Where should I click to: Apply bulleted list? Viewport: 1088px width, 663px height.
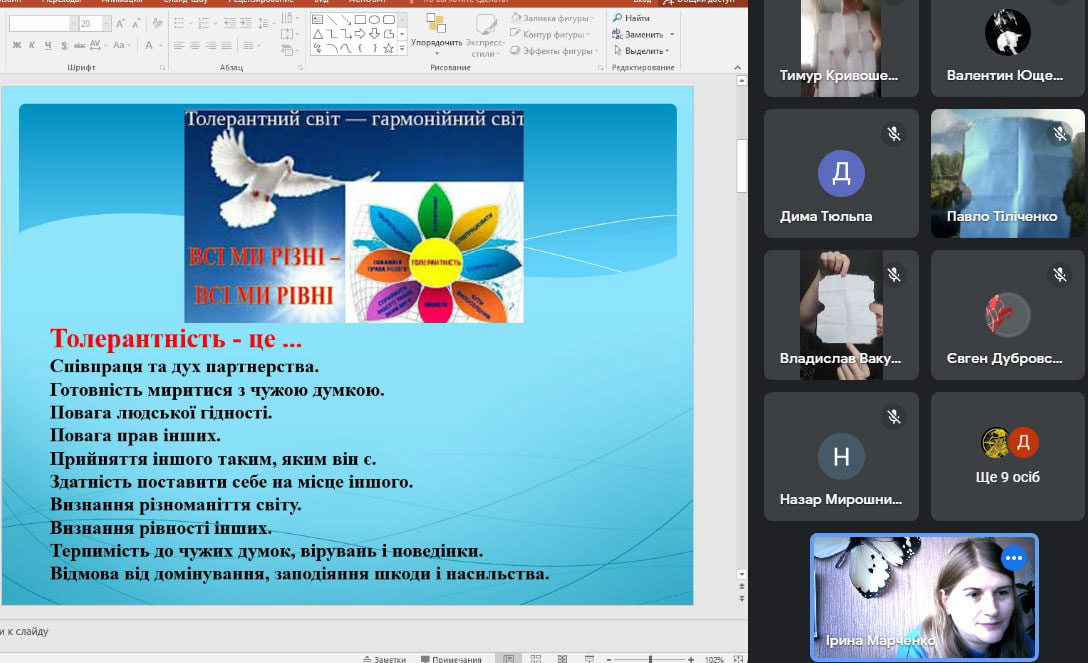point(181,24)
